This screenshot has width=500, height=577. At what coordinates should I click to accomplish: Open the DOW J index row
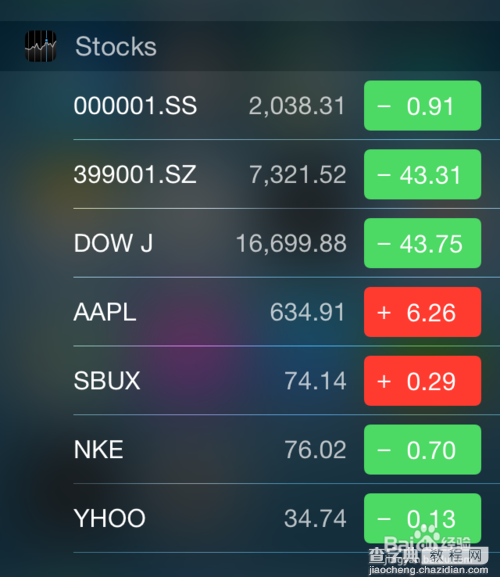point(287,243)
